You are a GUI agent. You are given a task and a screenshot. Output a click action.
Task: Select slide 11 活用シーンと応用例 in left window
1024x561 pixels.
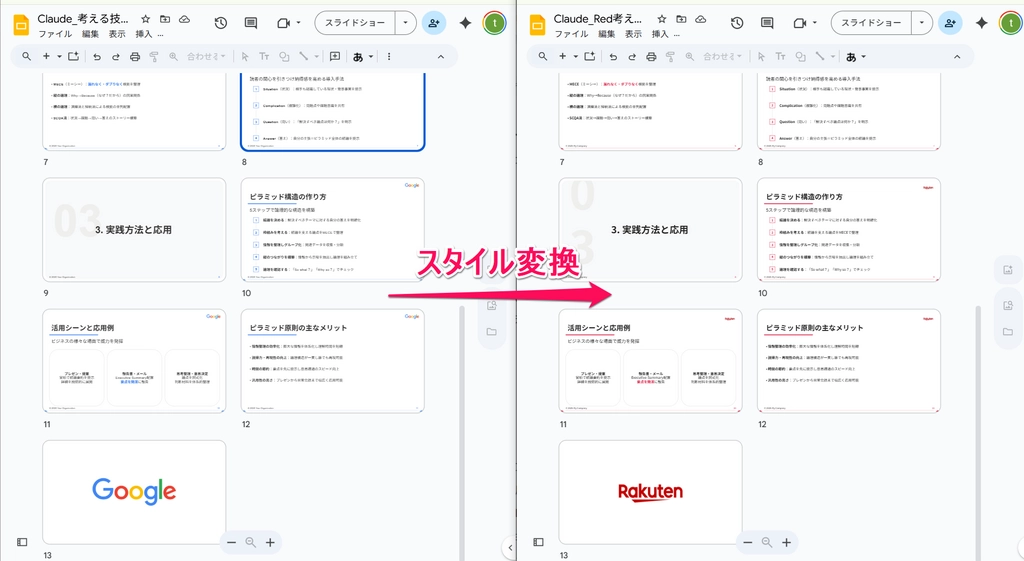134,361
